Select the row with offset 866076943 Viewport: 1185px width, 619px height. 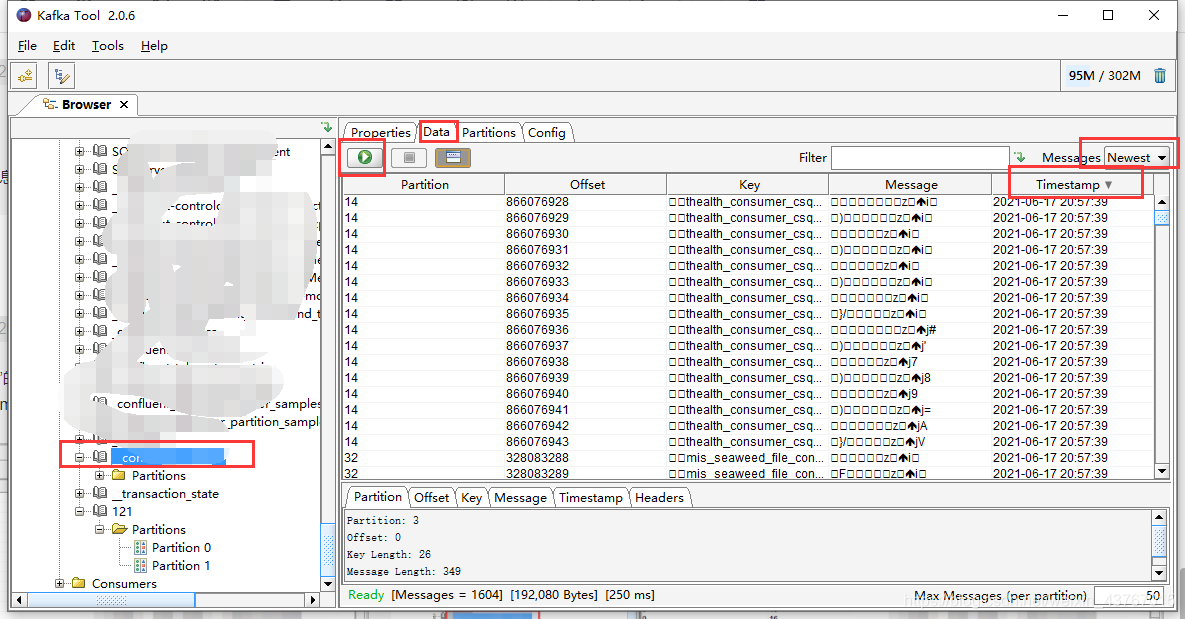pyautogui.click(x=748, y=441)
